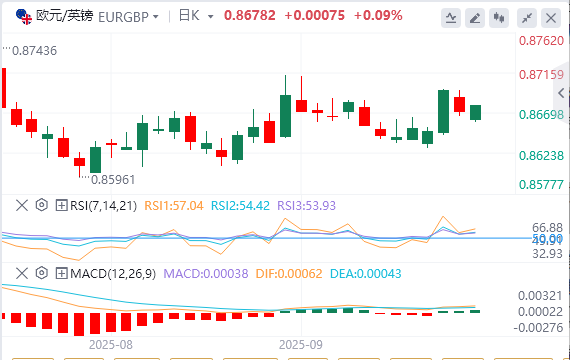Screen dimensions: 570x360
Task: Expand side panel with left chevron
Action: click(x=561, y=93)
